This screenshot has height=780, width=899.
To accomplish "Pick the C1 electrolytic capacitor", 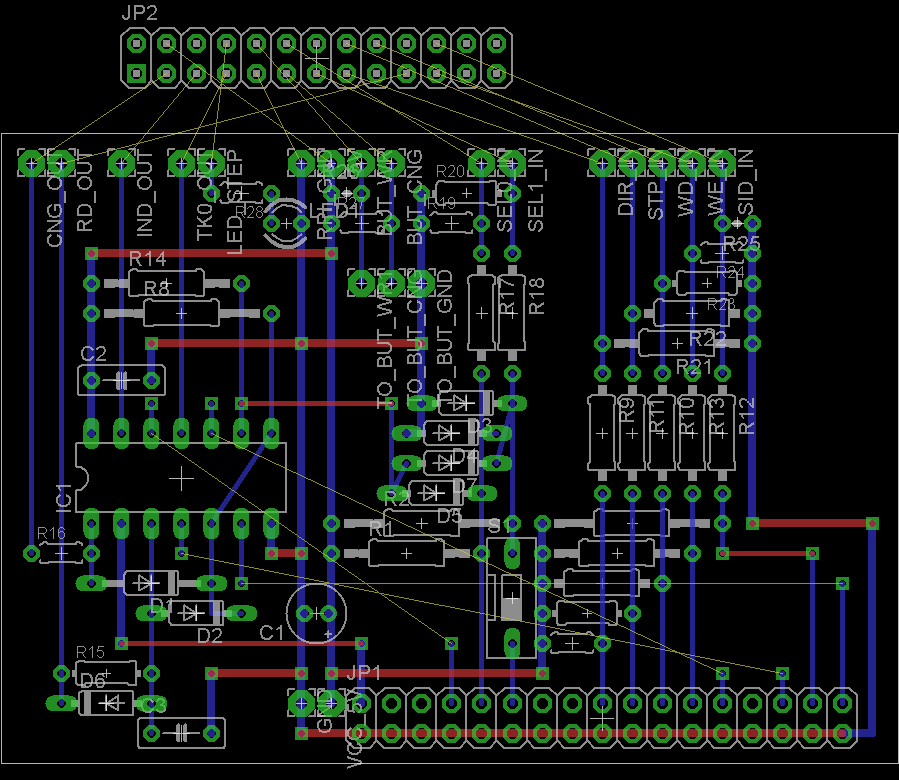I will click(x=315, y=612).
